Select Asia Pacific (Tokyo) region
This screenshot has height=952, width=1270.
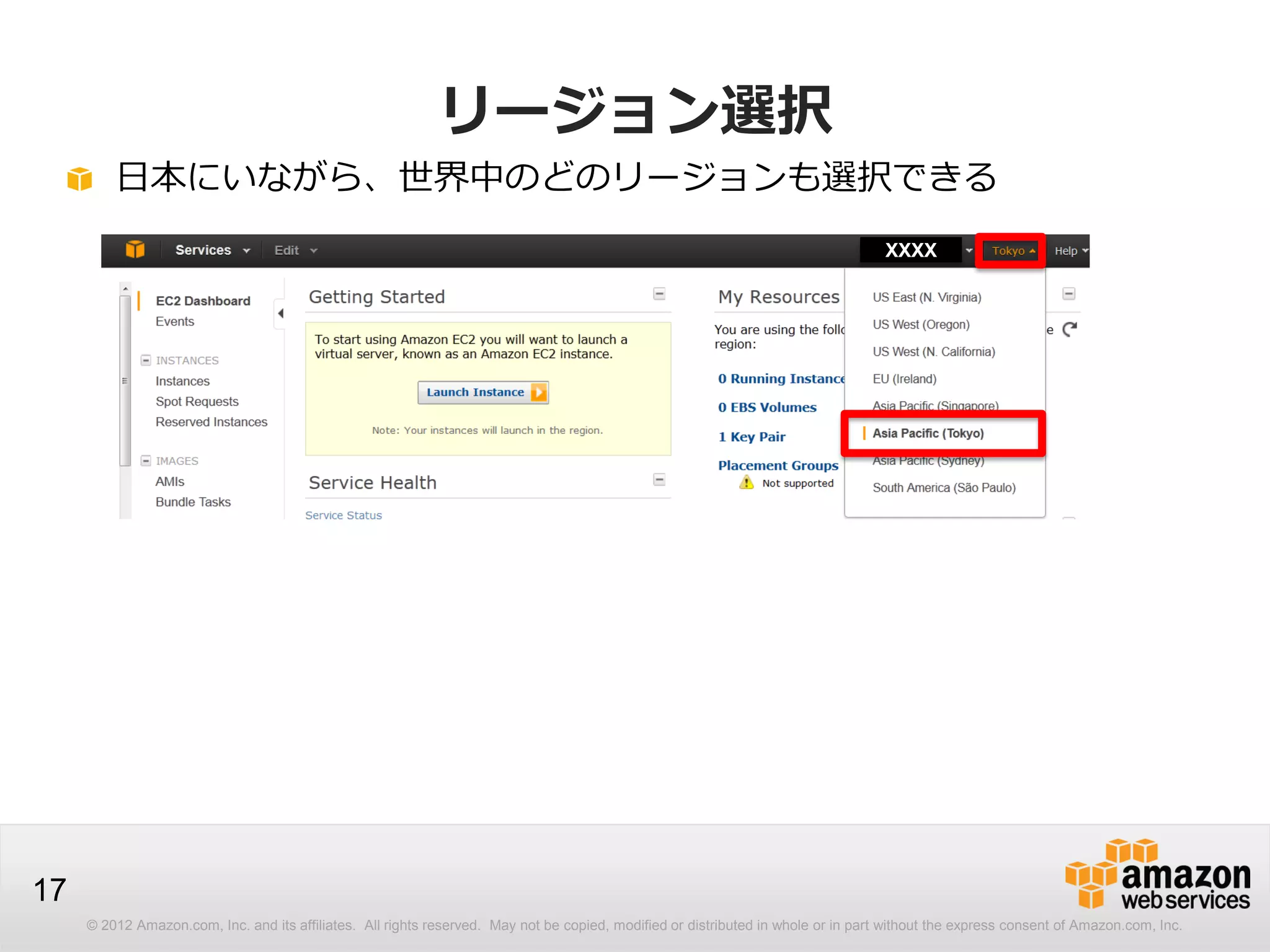click(928, 434)
